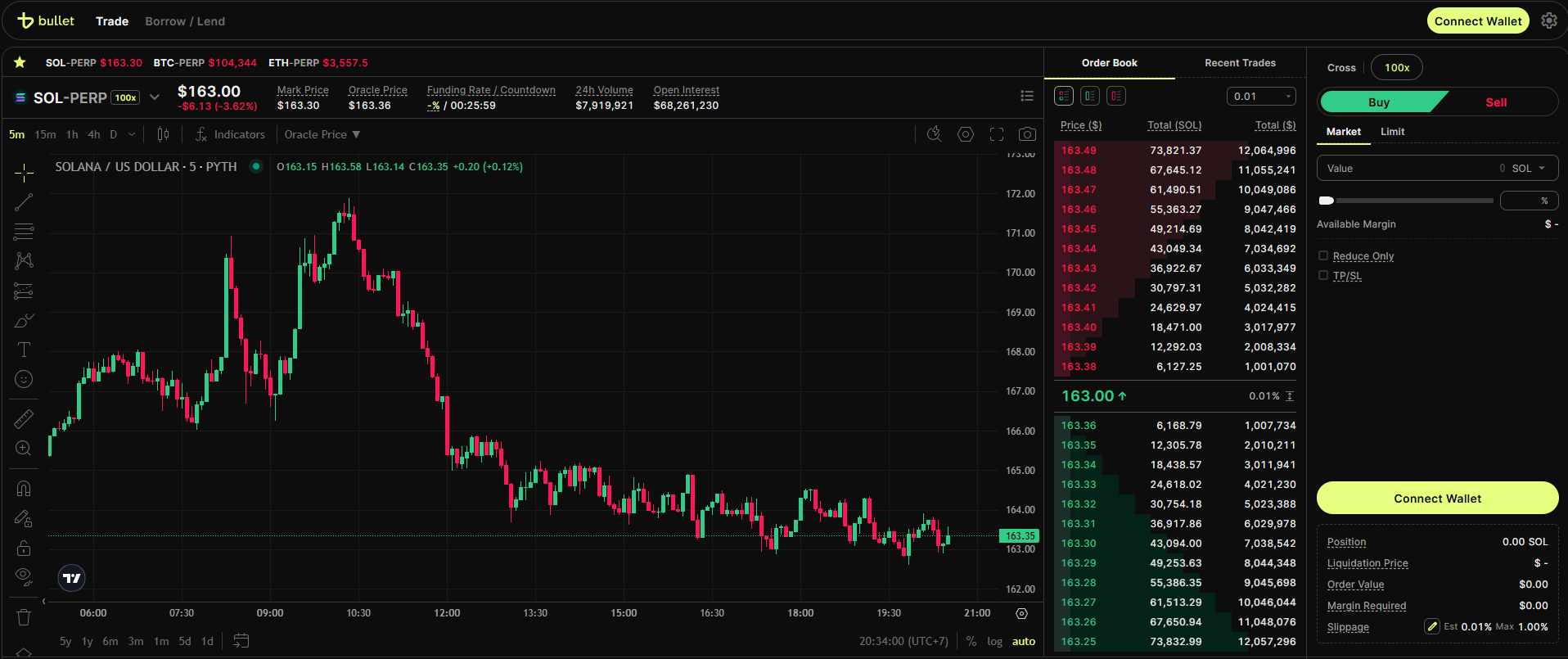The width and height of the screenshot is (1568, 659).
Task: Toggle percent scale on chart
Action: tap(971, 641)
